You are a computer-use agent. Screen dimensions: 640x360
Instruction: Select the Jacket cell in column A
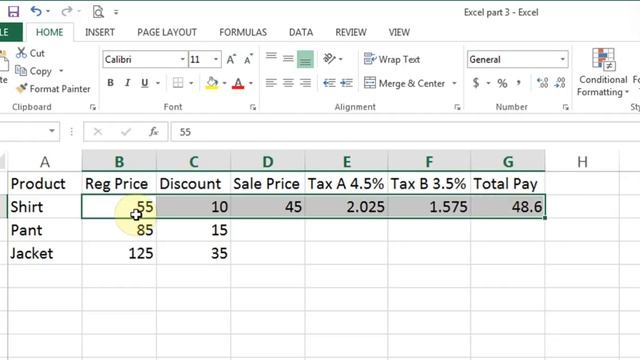click(x=45, y=253)
